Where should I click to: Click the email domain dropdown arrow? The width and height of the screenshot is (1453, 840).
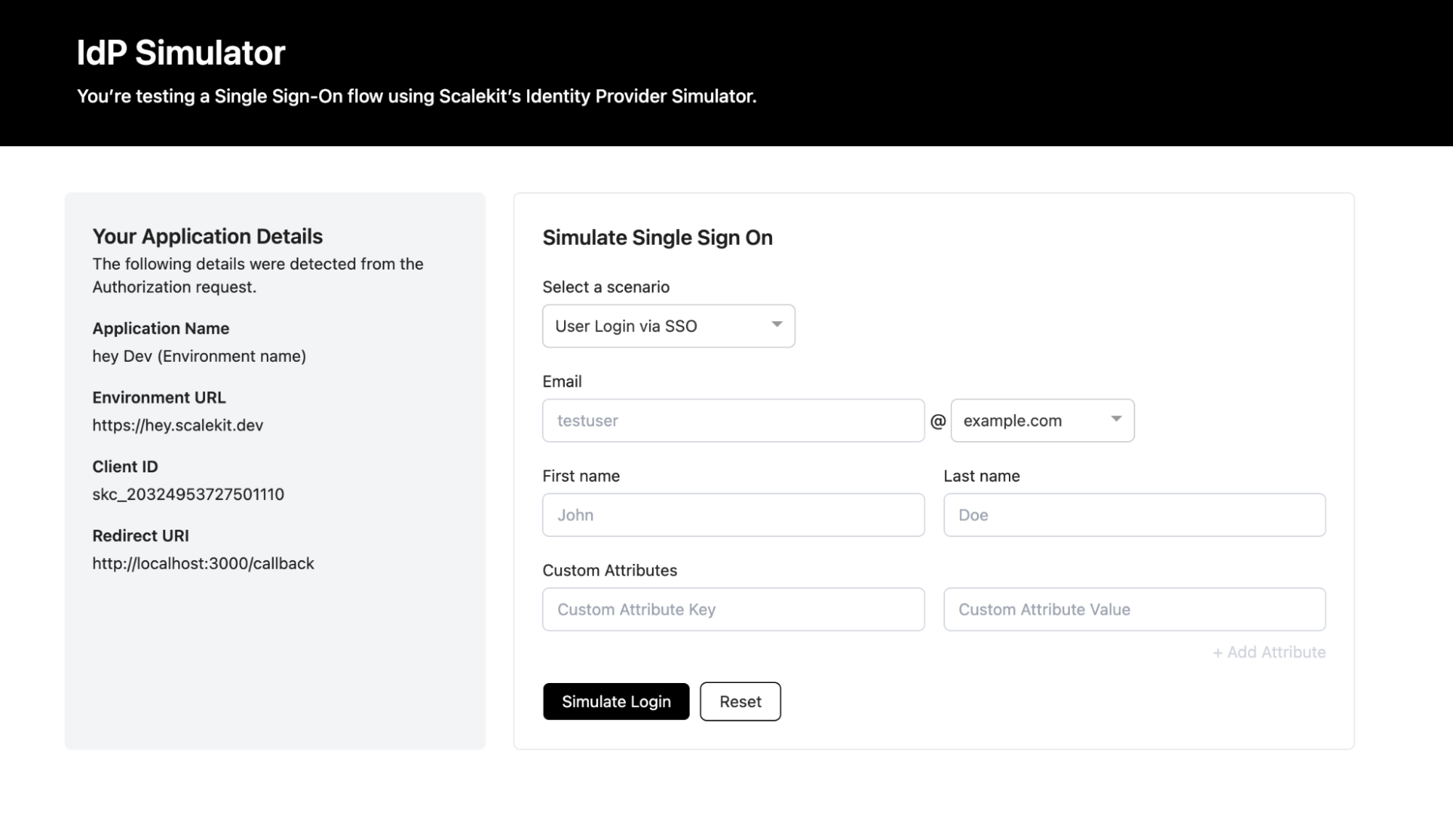click(x=1116, y=419)
